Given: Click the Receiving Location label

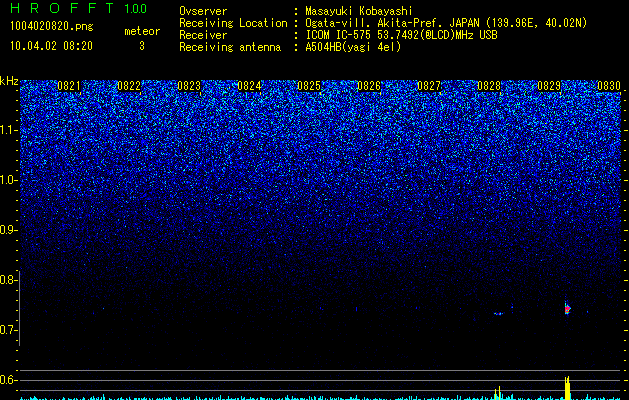Looking at the screenshot, I should pos(233,23).
